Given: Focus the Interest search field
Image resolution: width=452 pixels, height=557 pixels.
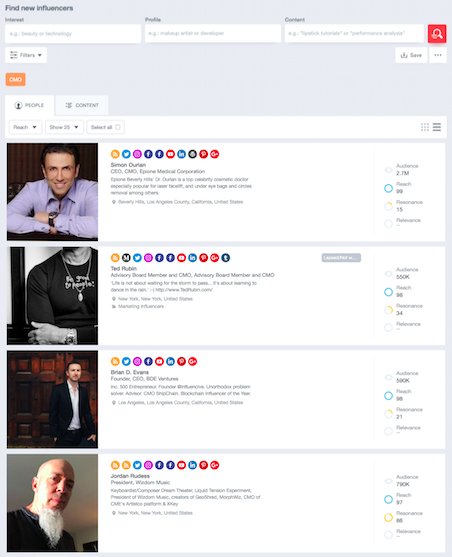Looking at the screenshot, I should 73,33.
